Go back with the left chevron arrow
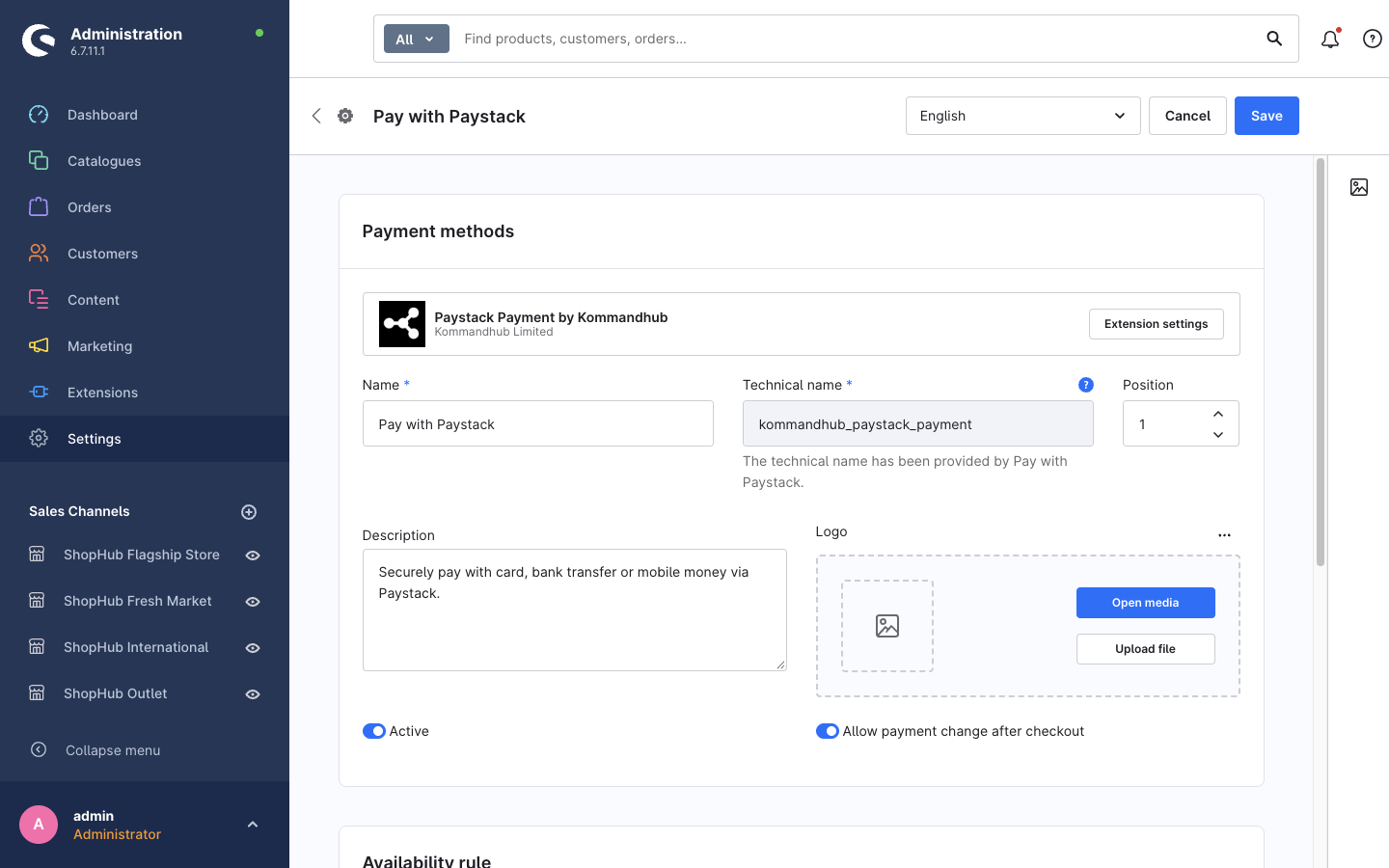 coord(316,116)
